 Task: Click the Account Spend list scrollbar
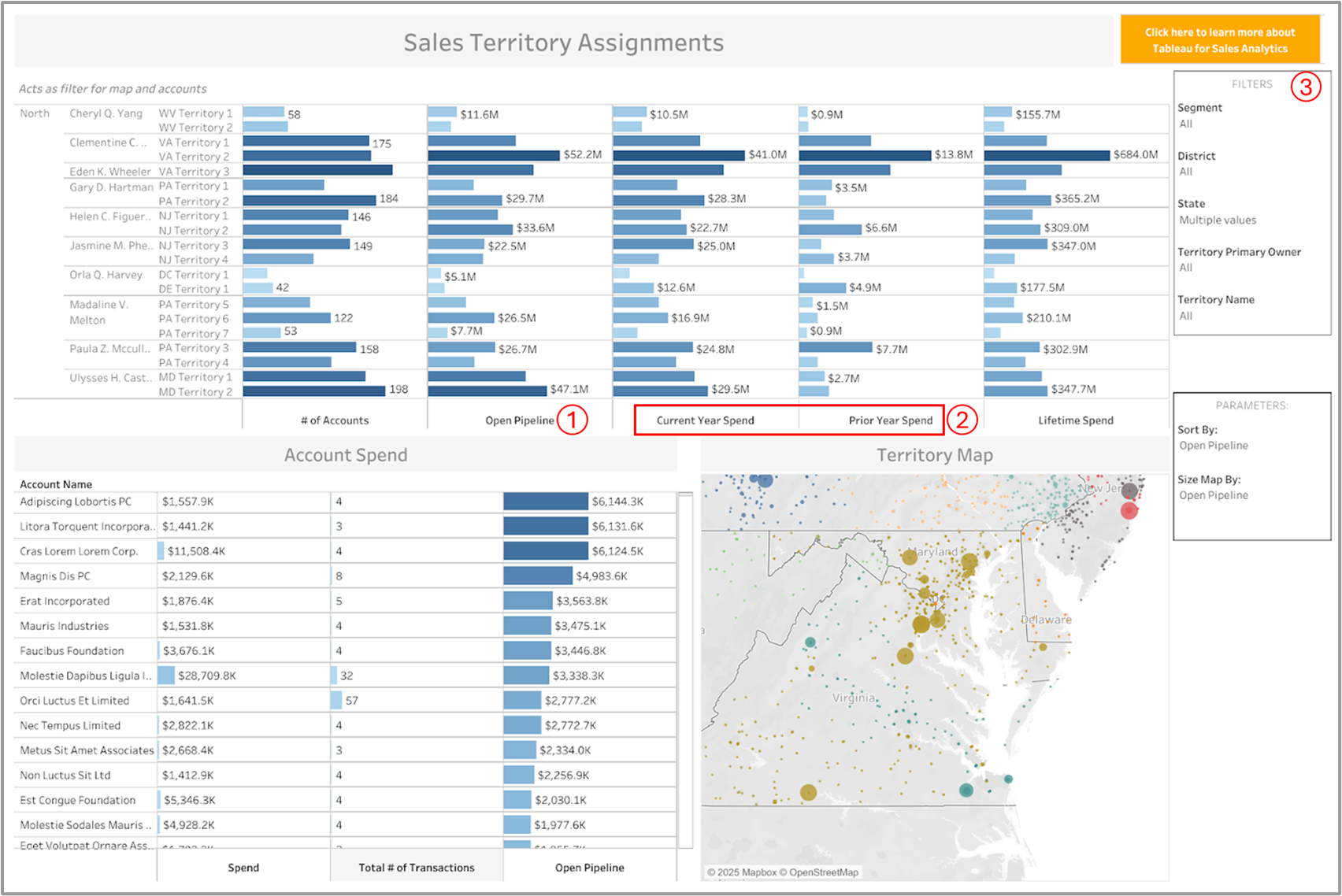(685, 669)
